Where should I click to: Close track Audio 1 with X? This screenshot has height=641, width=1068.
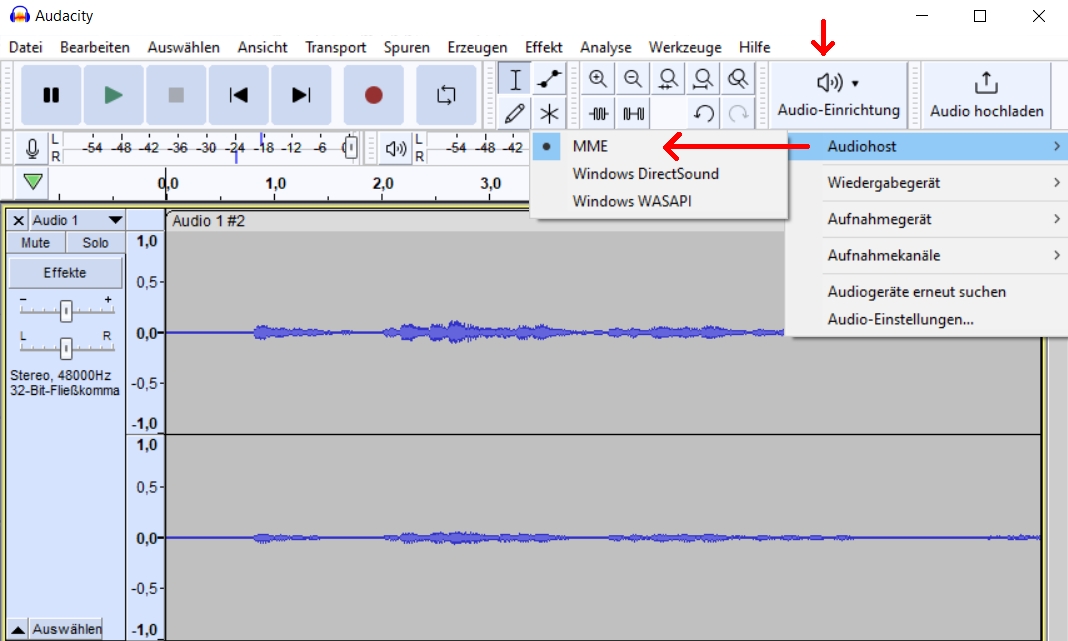tap(18, 220)
